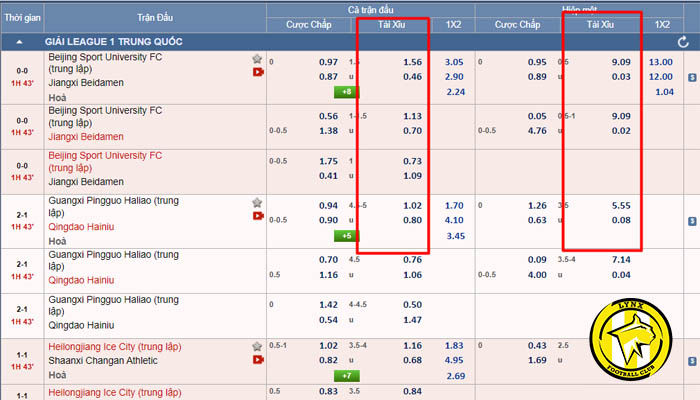Pick over odds 1.13
Viewport: 700px width, 400px height.
pos(412,116)
